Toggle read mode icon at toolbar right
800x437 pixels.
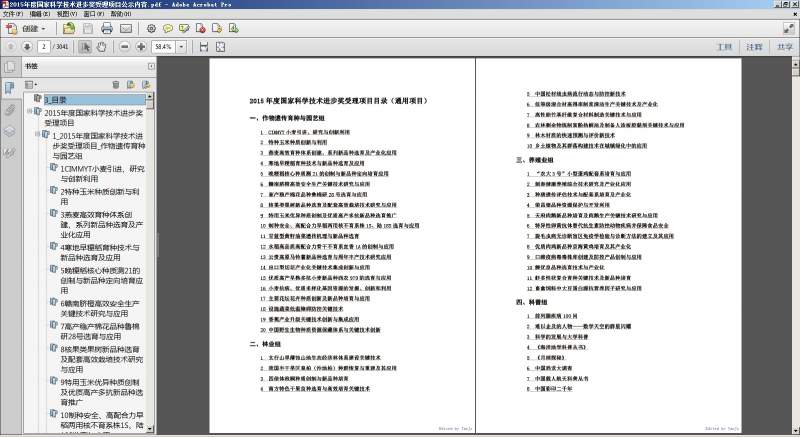(789, 29)
